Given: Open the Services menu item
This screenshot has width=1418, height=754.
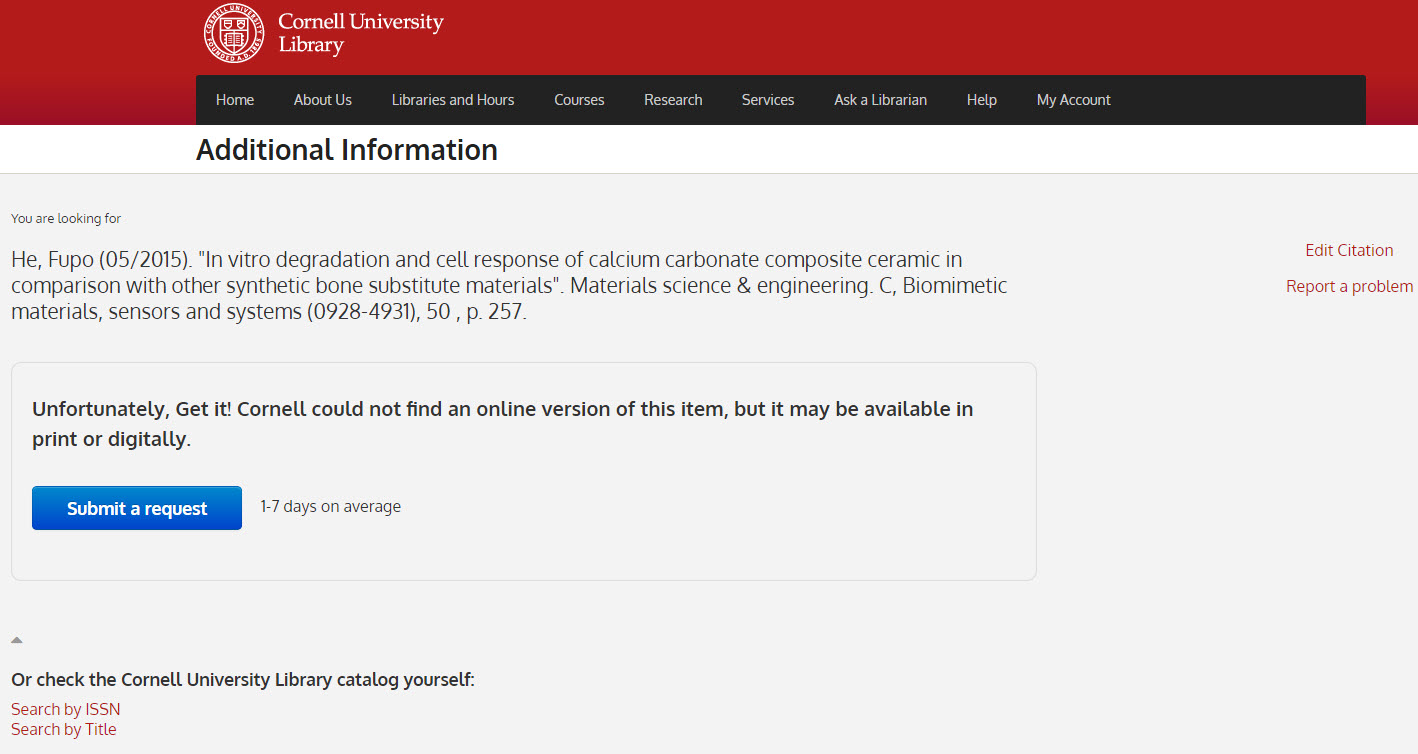Looking at the screenshot, I should click(768, 100).
